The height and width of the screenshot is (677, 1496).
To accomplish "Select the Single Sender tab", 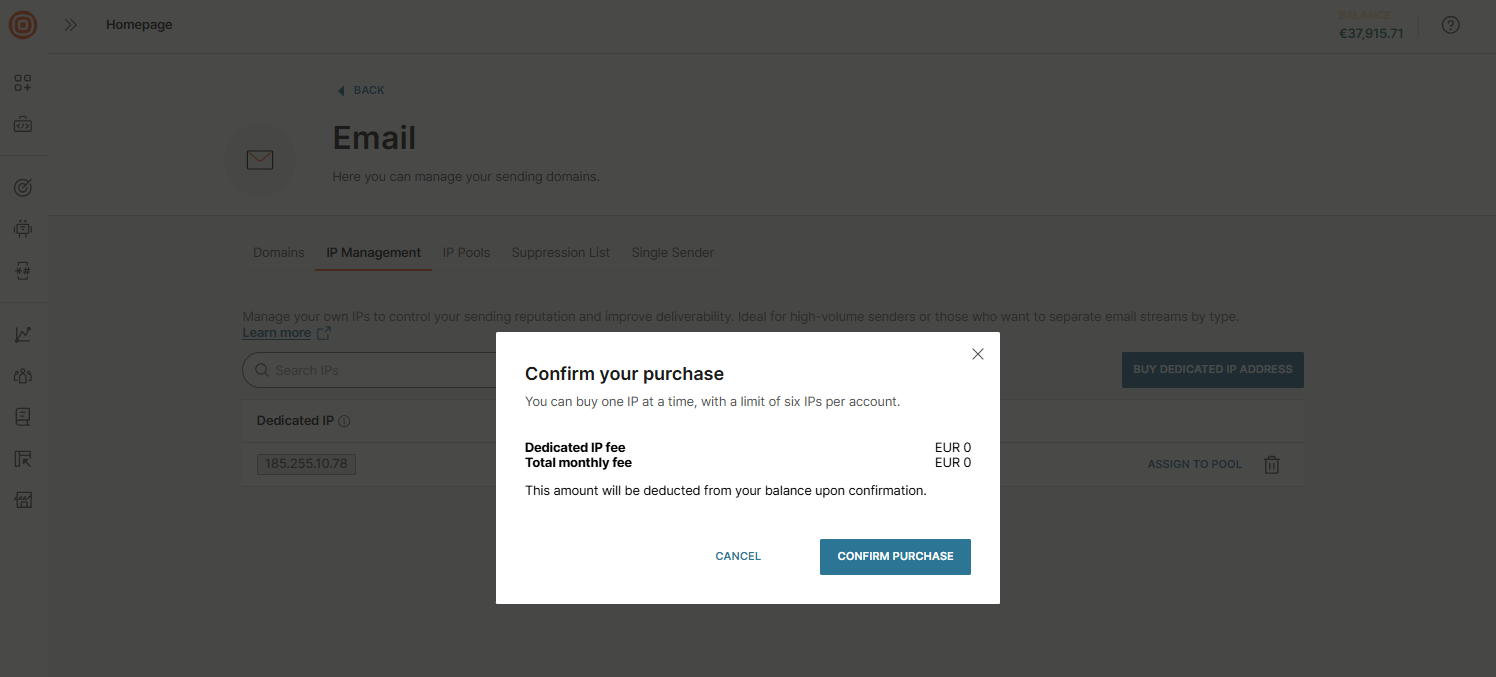I will click(x=672, y=252).
